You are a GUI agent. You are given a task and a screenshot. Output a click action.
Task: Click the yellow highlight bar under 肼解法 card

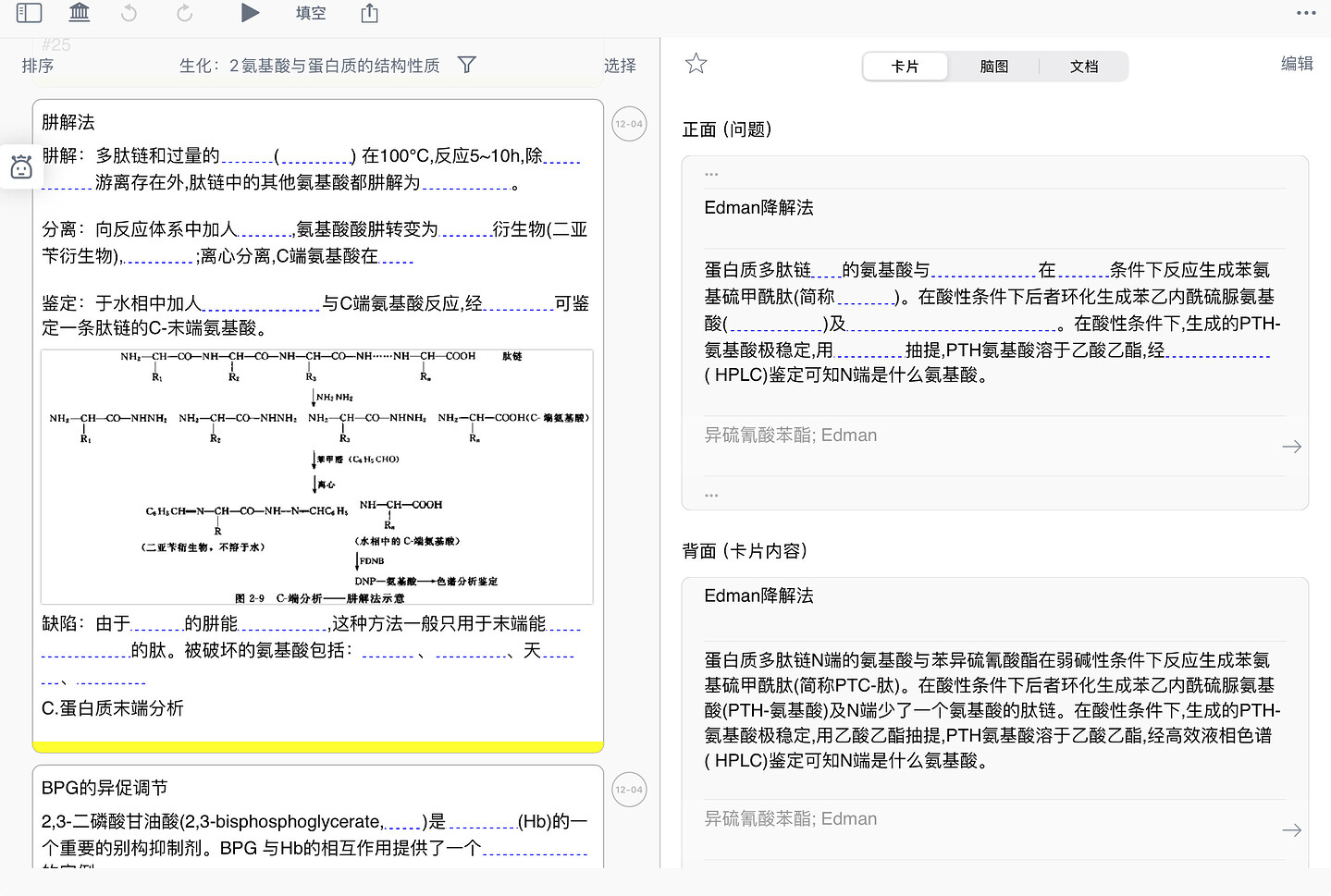(318, 746)
